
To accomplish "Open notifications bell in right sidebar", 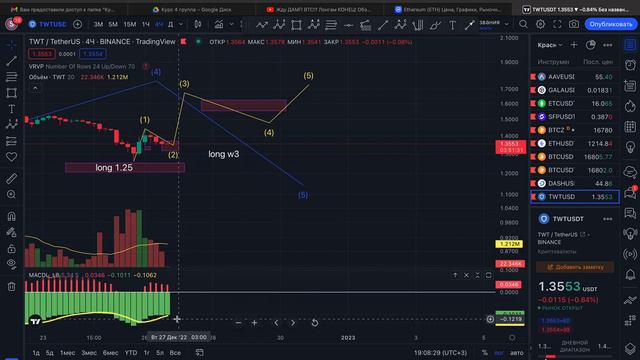I will (630, 274).
